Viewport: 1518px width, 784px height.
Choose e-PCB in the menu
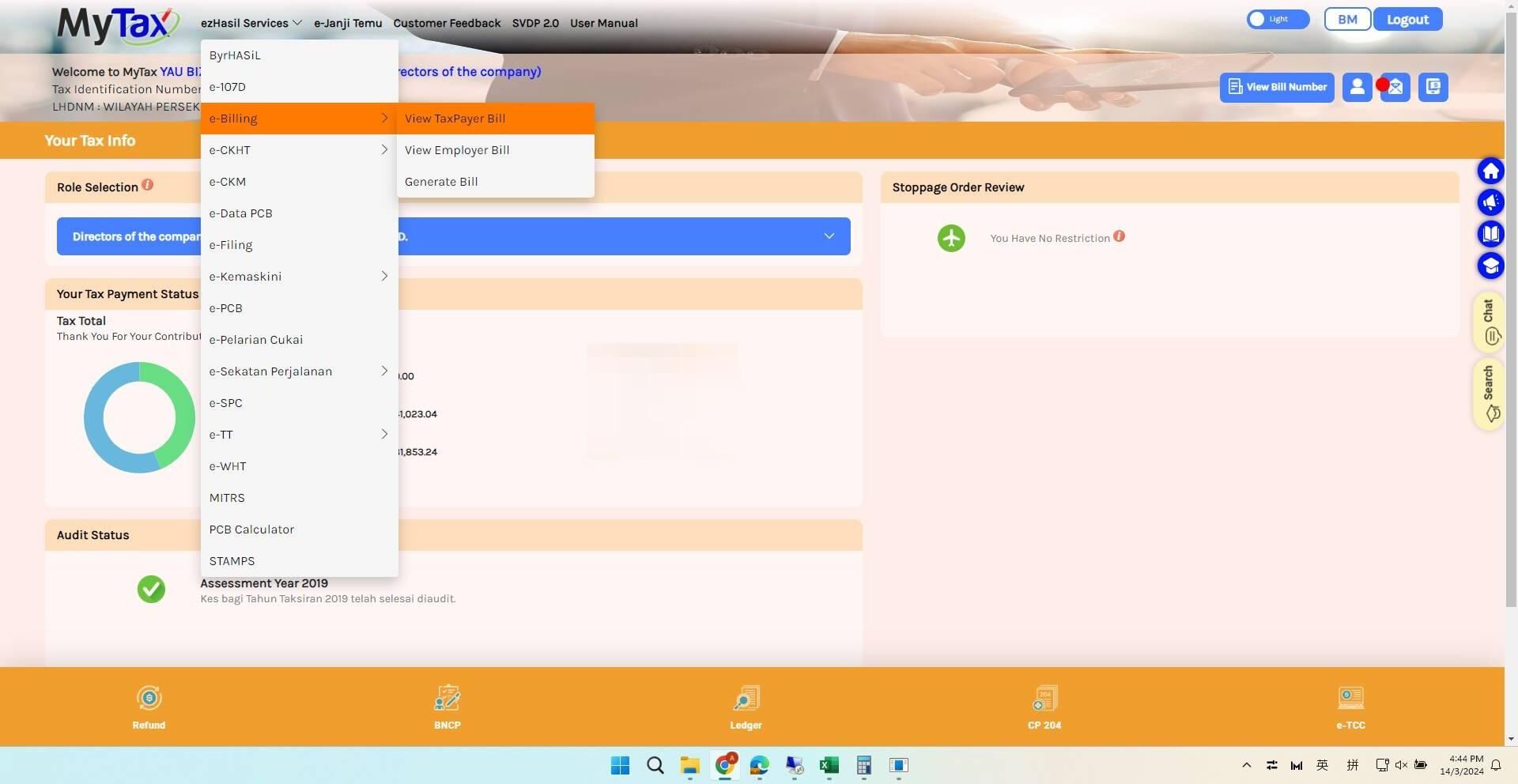coord(299,308)
